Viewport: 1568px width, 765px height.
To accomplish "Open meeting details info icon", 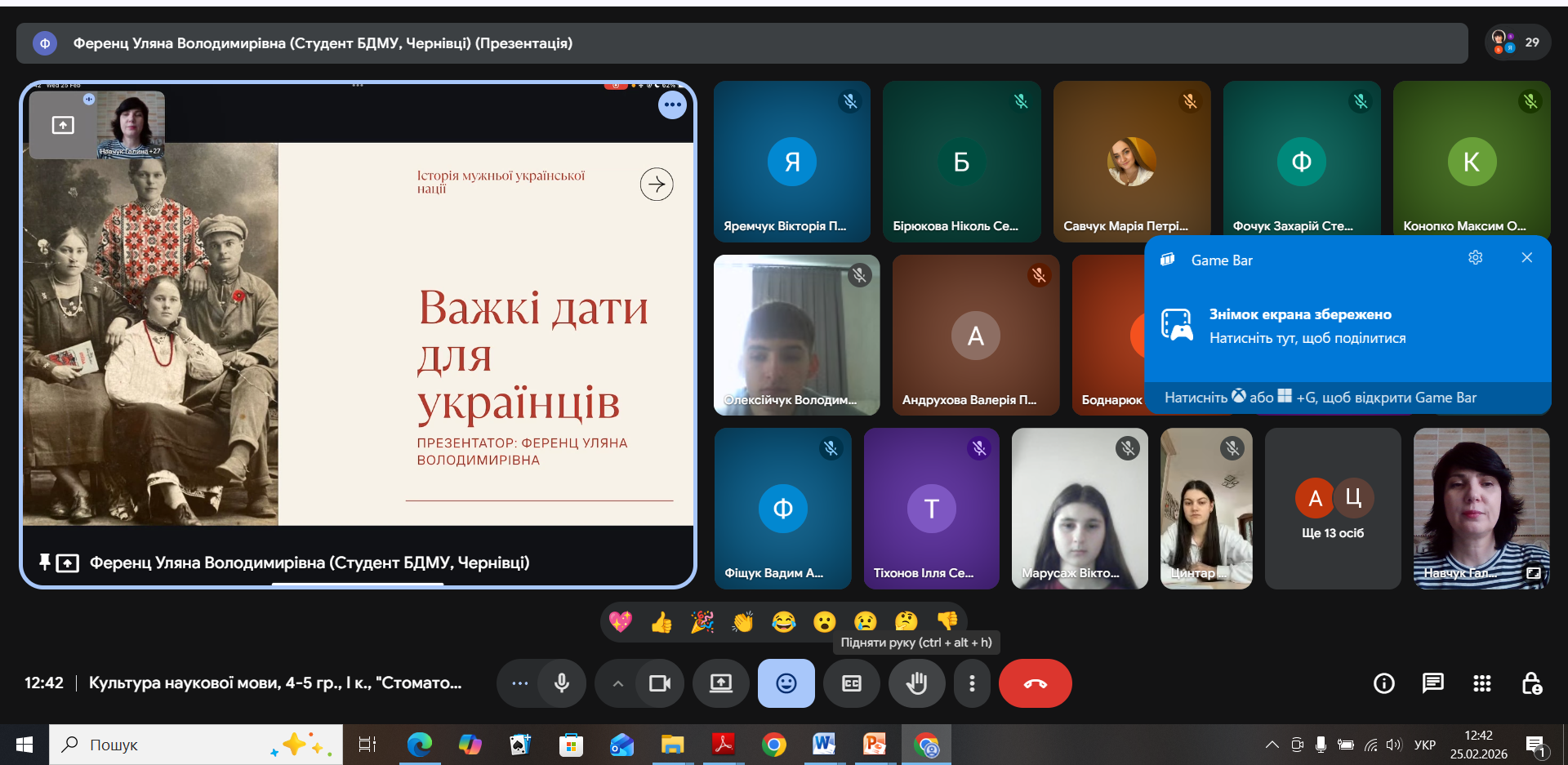I will point(1383,683).
